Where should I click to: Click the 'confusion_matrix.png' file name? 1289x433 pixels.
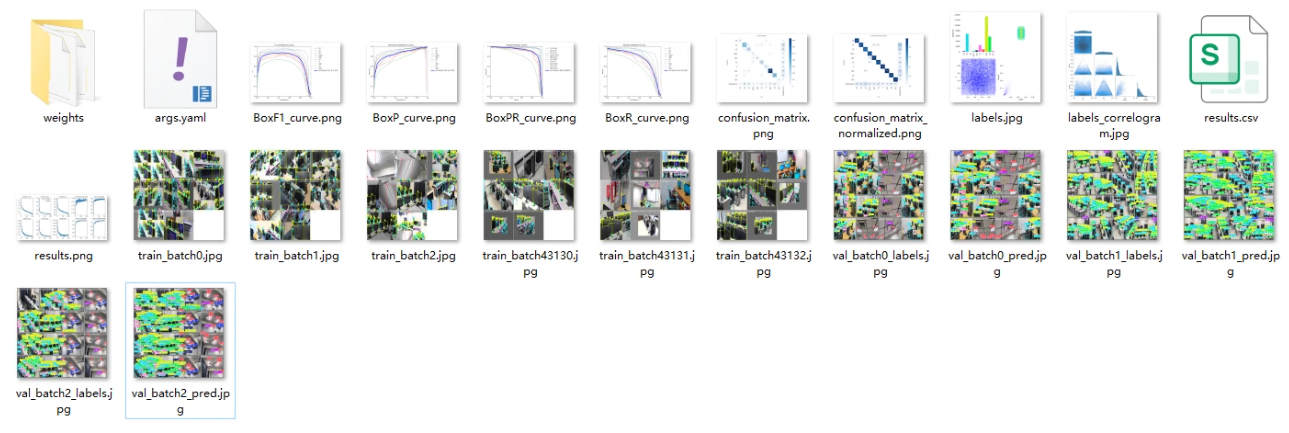(x=763, y=125)
